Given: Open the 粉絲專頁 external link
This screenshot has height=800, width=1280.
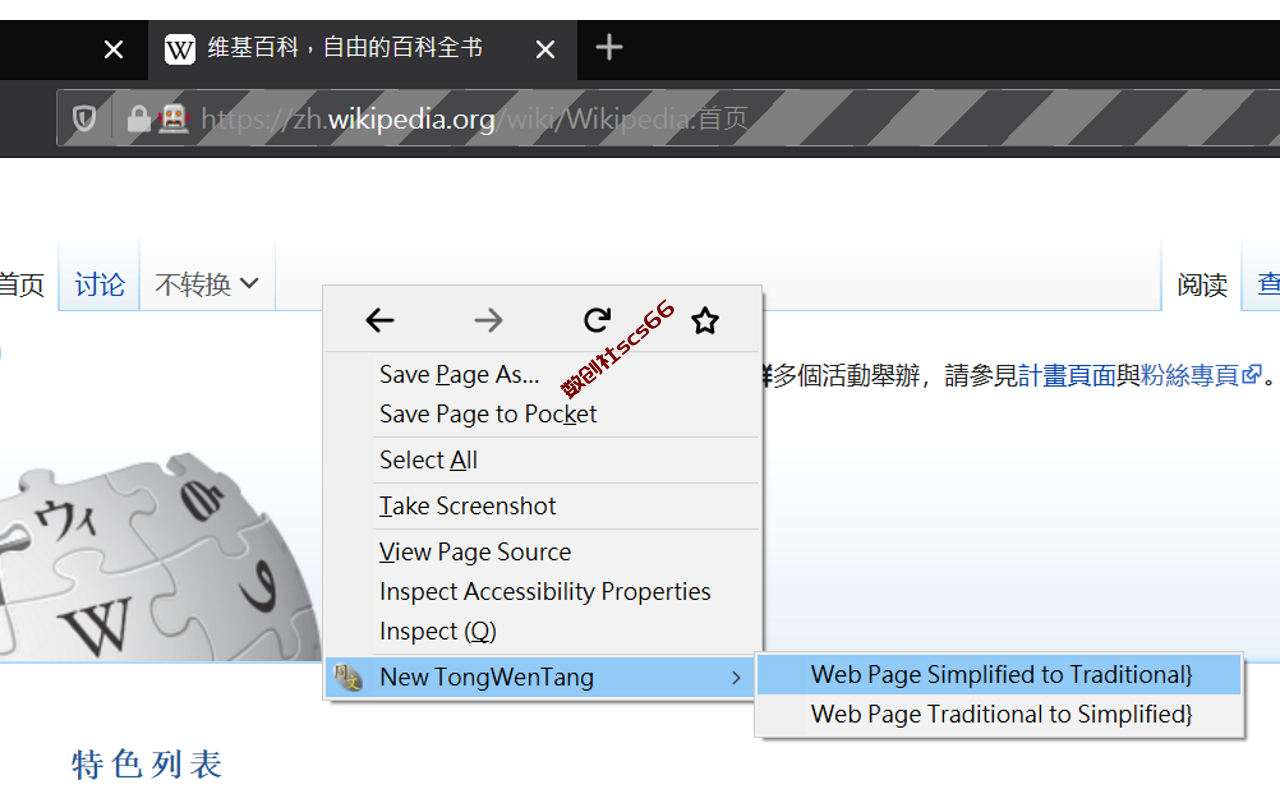Looking at the screenshot, I should coord(1202,376).
